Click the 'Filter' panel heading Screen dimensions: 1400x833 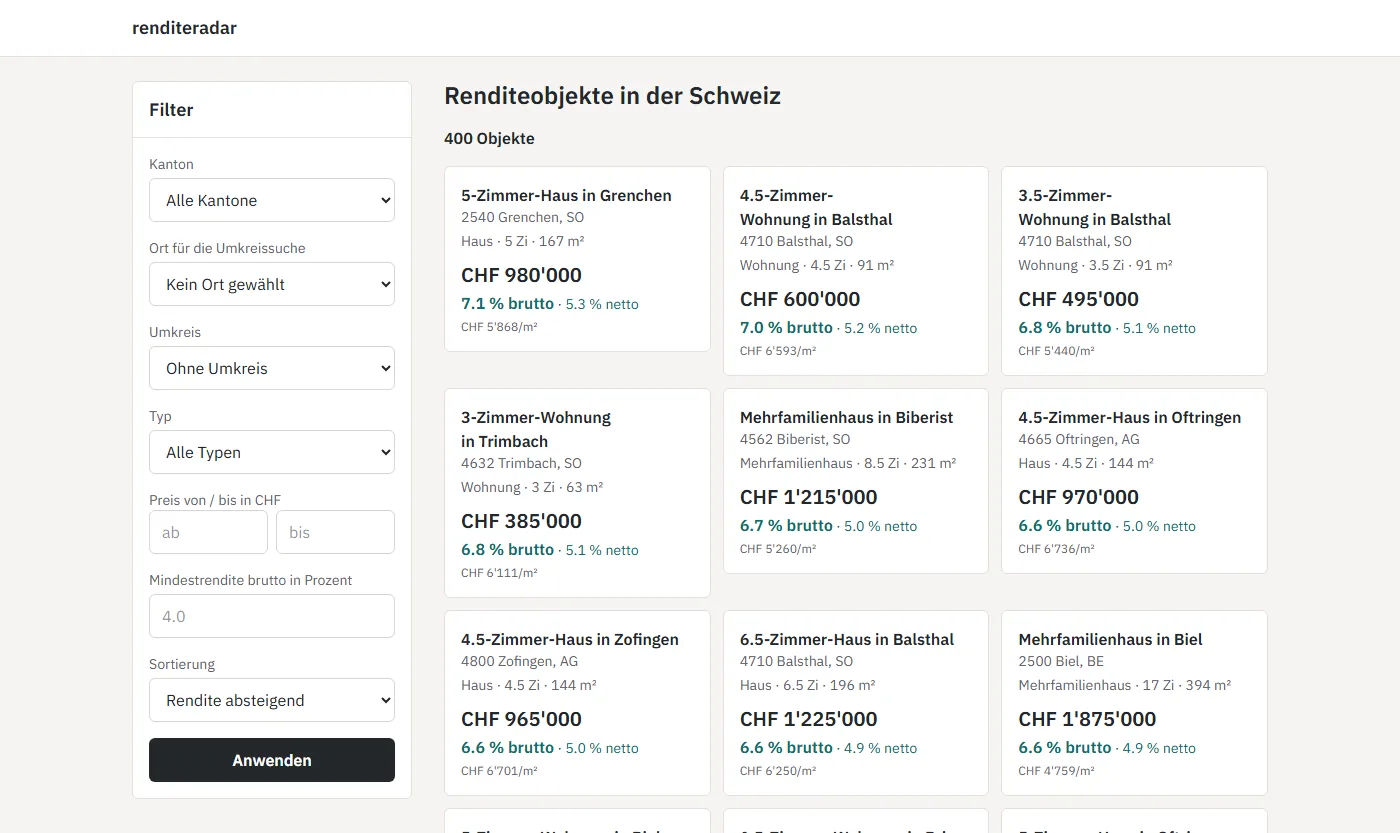[x=171, y=110]
